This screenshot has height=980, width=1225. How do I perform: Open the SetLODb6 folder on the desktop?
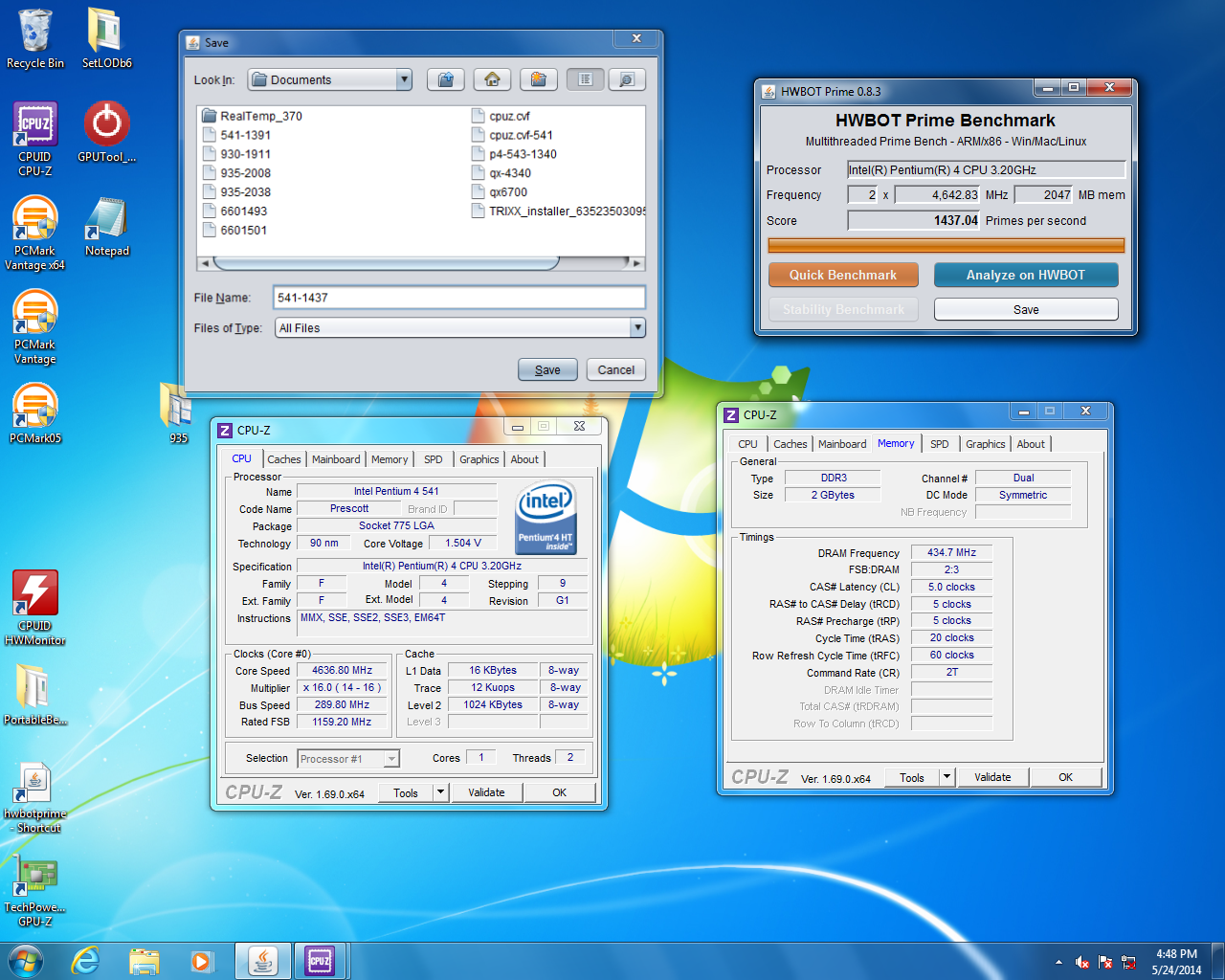pyautogui.click(x=106, y=38)
